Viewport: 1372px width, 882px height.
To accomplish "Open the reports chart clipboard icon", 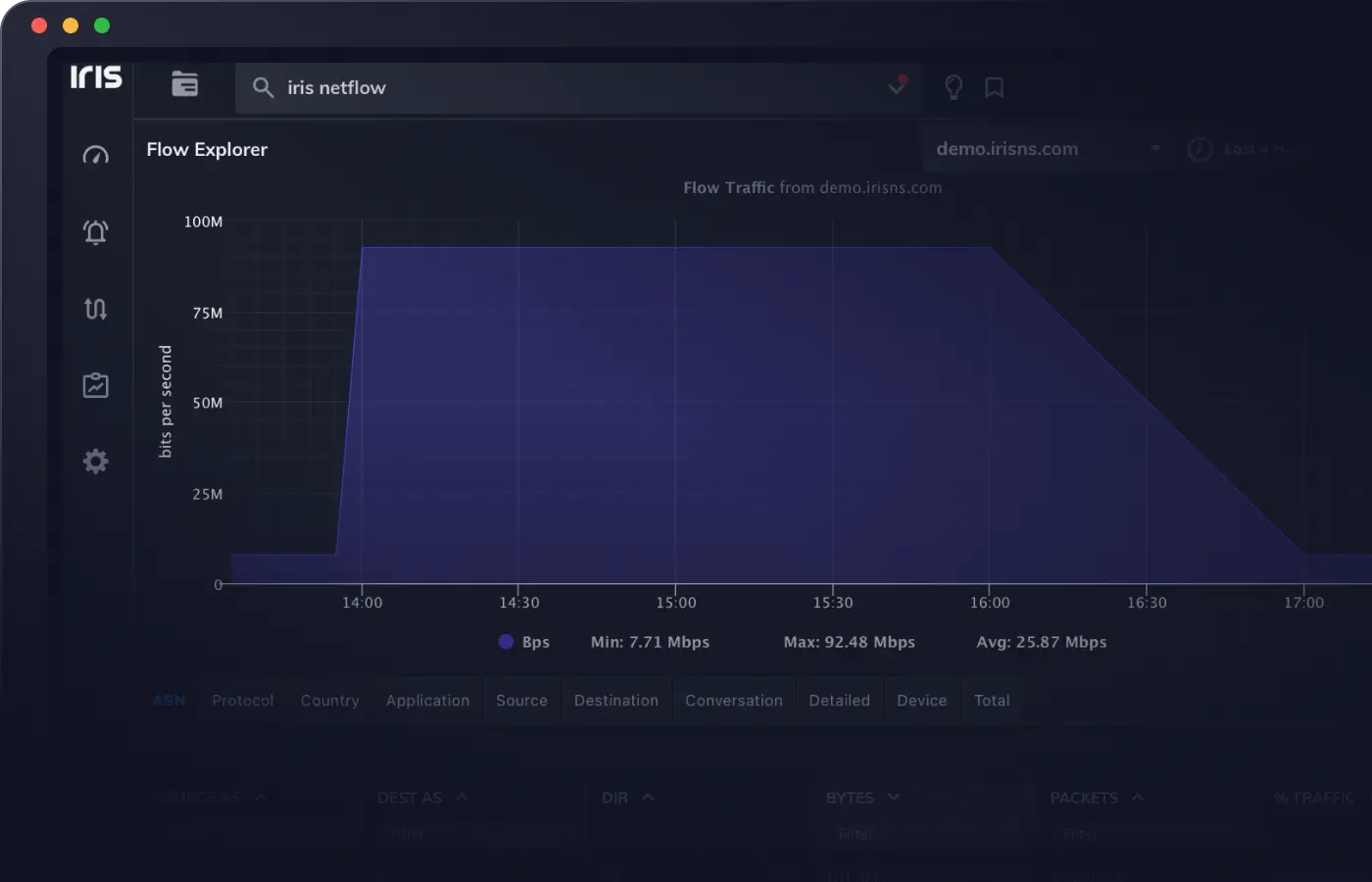I will coord(95,385).
